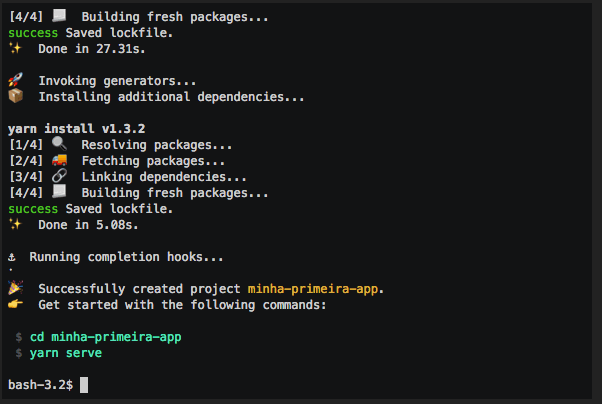Click the text 'Installing additional dependencies...'
The image size is (602, 404).
click(x=171, y=97)
